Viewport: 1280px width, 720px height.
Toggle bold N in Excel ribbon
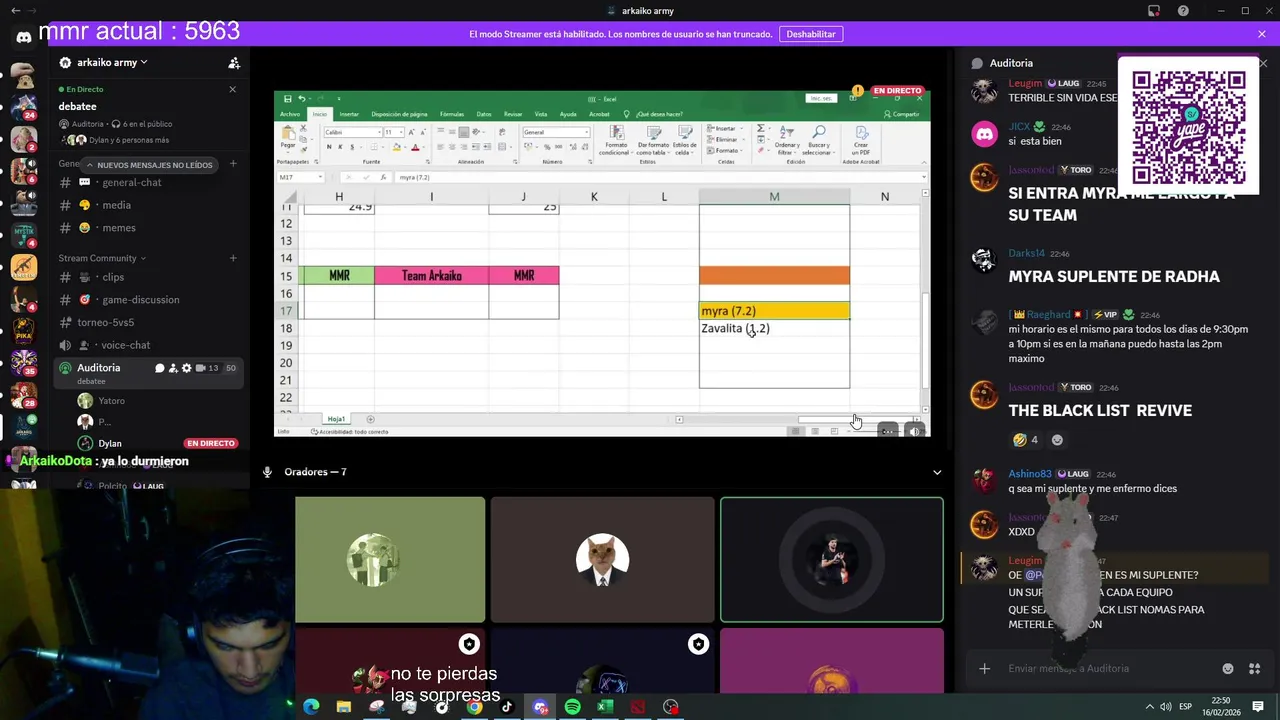(x=329, y=147)
